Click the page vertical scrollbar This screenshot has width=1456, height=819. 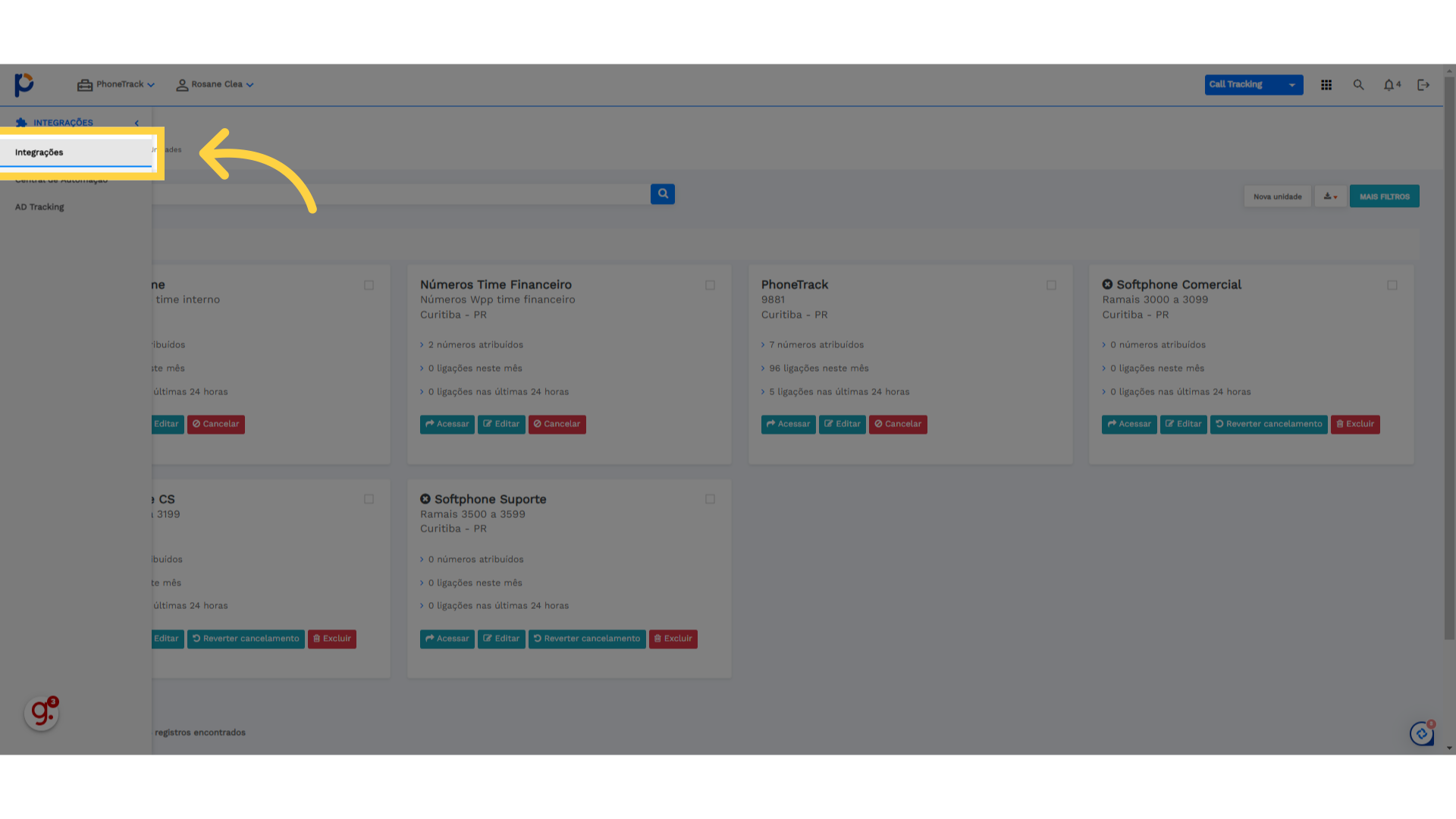coord(1449,356)
